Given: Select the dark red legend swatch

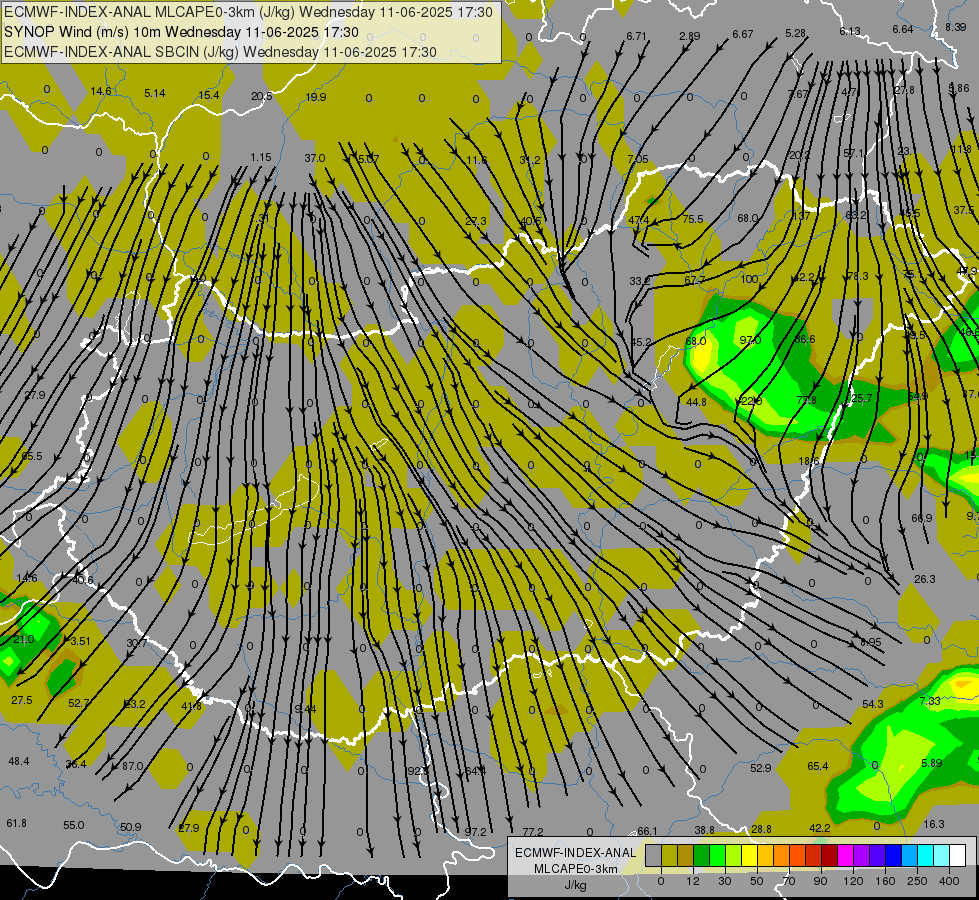Looking at the screenshot, I should [x=830, y=855].
